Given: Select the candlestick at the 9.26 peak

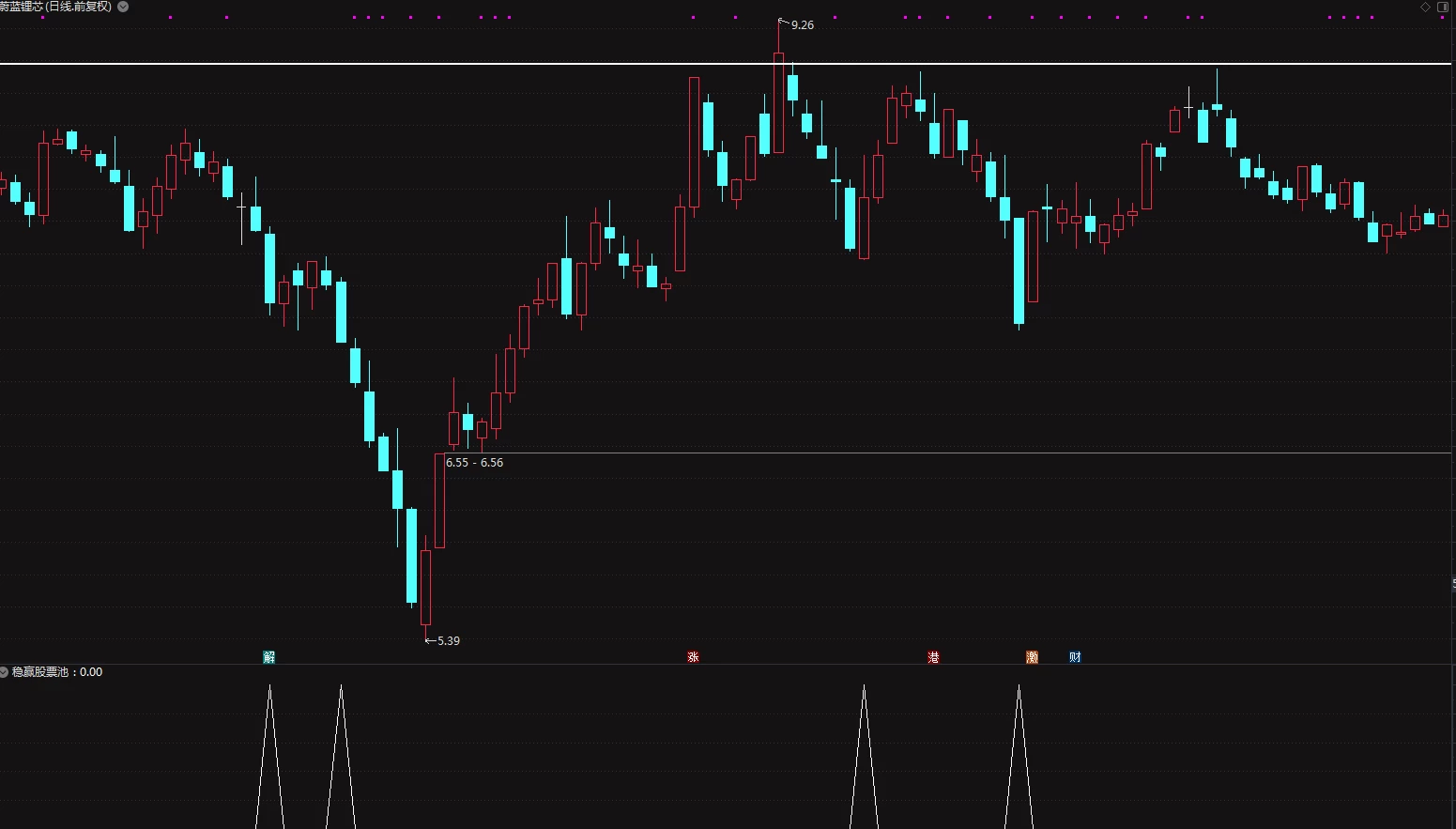Looking at the screenshot, I should 778,86.
